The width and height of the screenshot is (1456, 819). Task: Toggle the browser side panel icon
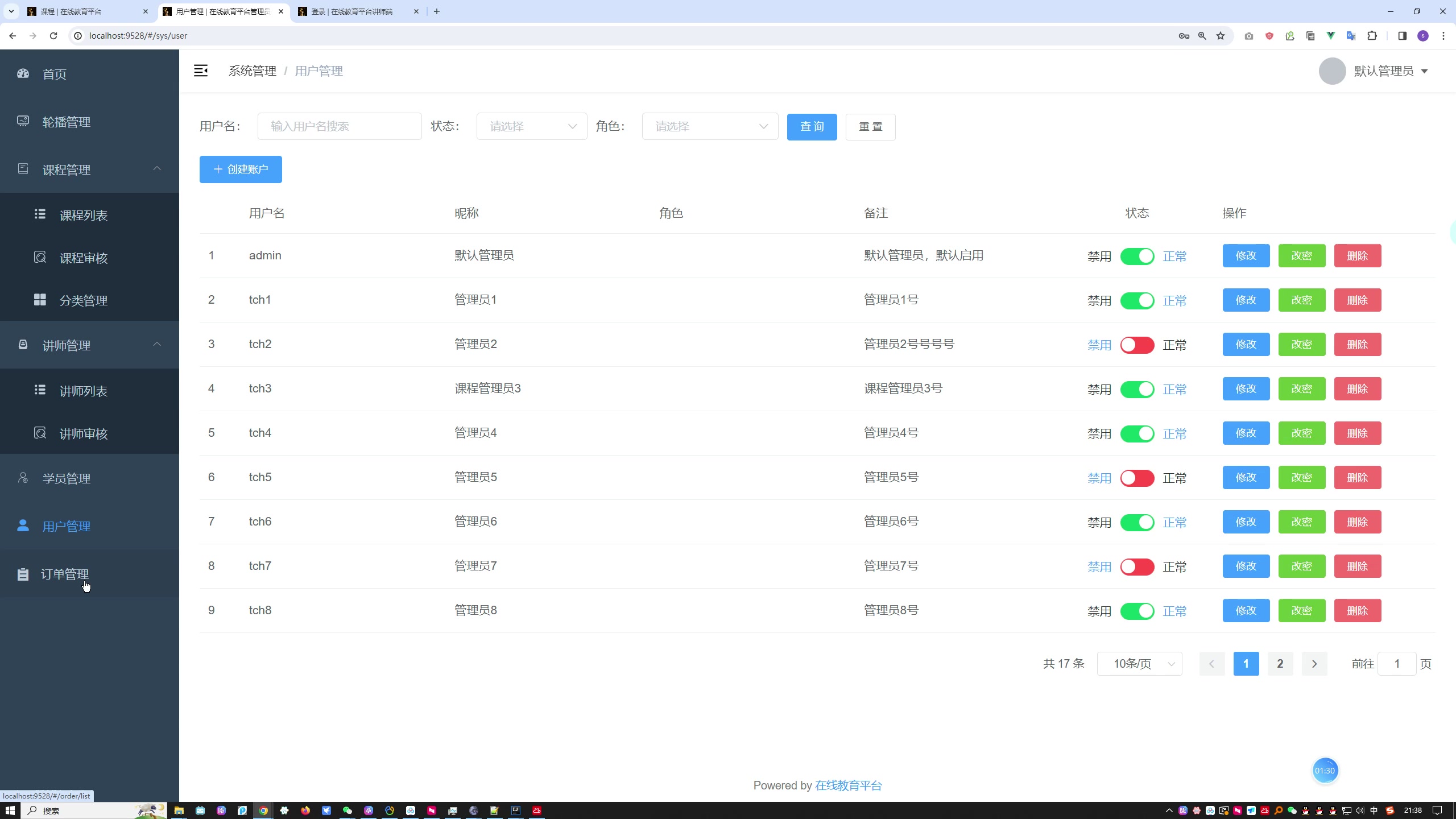1402,36
